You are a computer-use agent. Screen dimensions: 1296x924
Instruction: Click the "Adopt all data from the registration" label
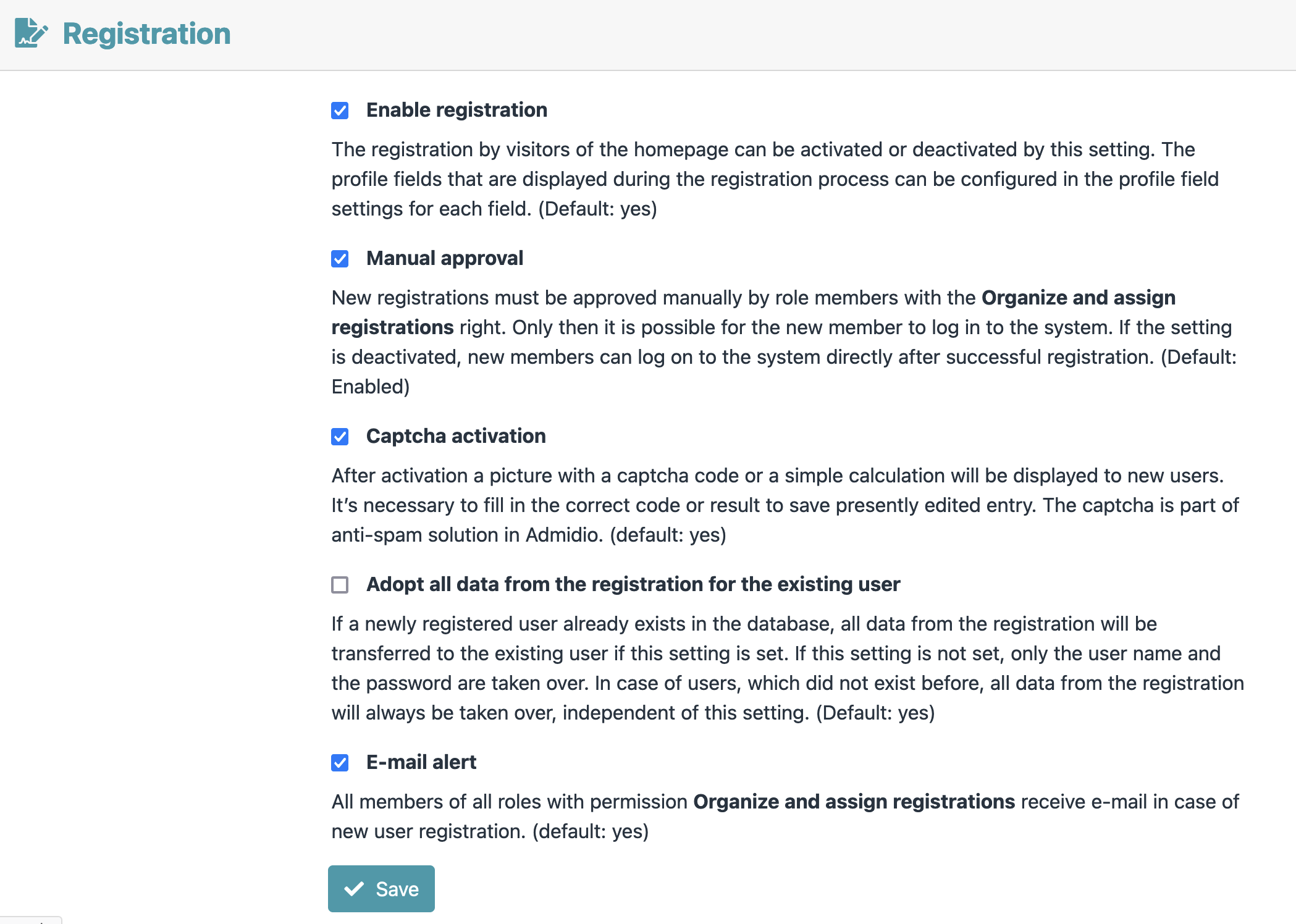[633, 584]
